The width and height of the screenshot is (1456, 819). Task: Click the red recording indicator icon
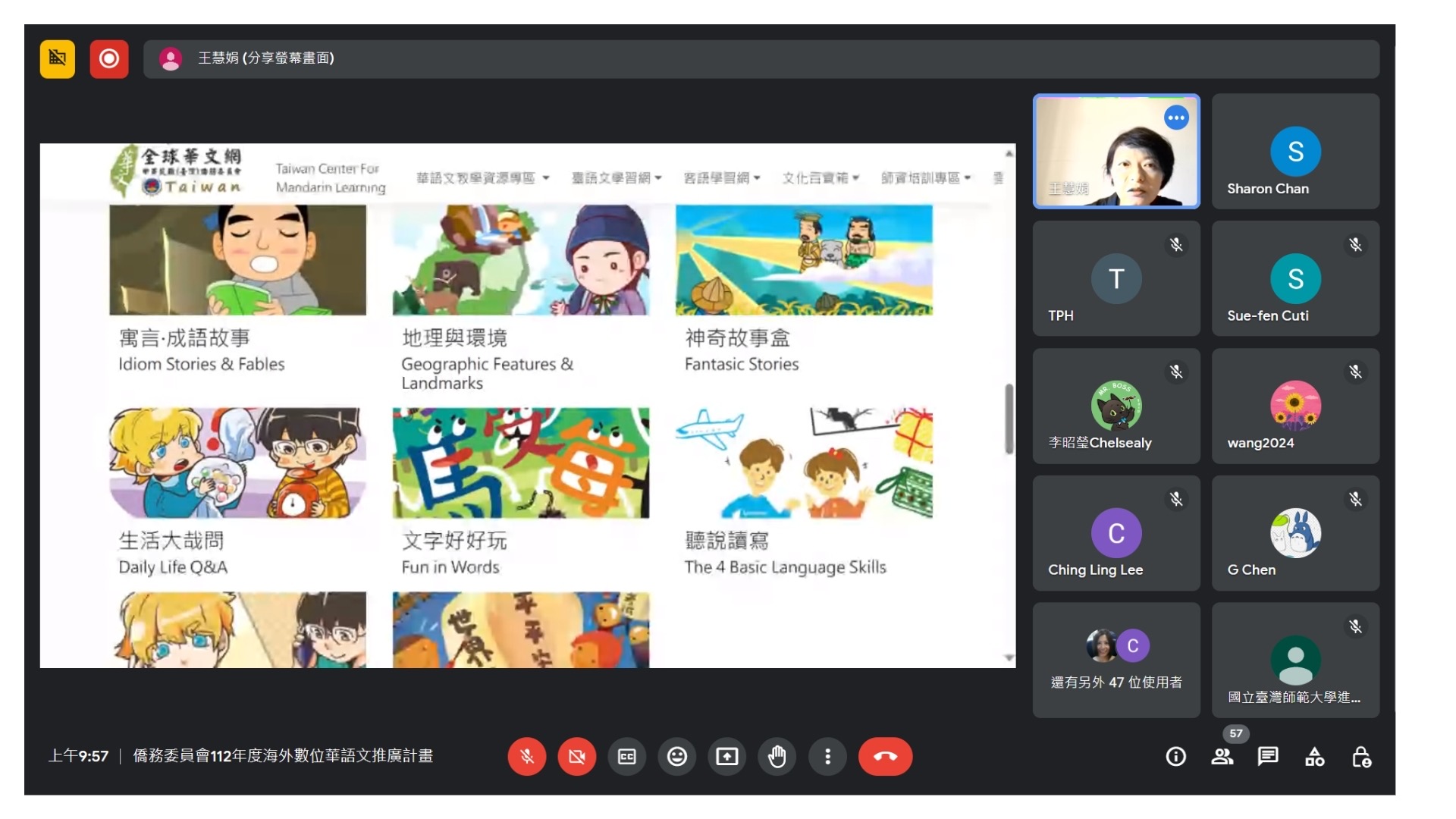[x=108, y=58]
